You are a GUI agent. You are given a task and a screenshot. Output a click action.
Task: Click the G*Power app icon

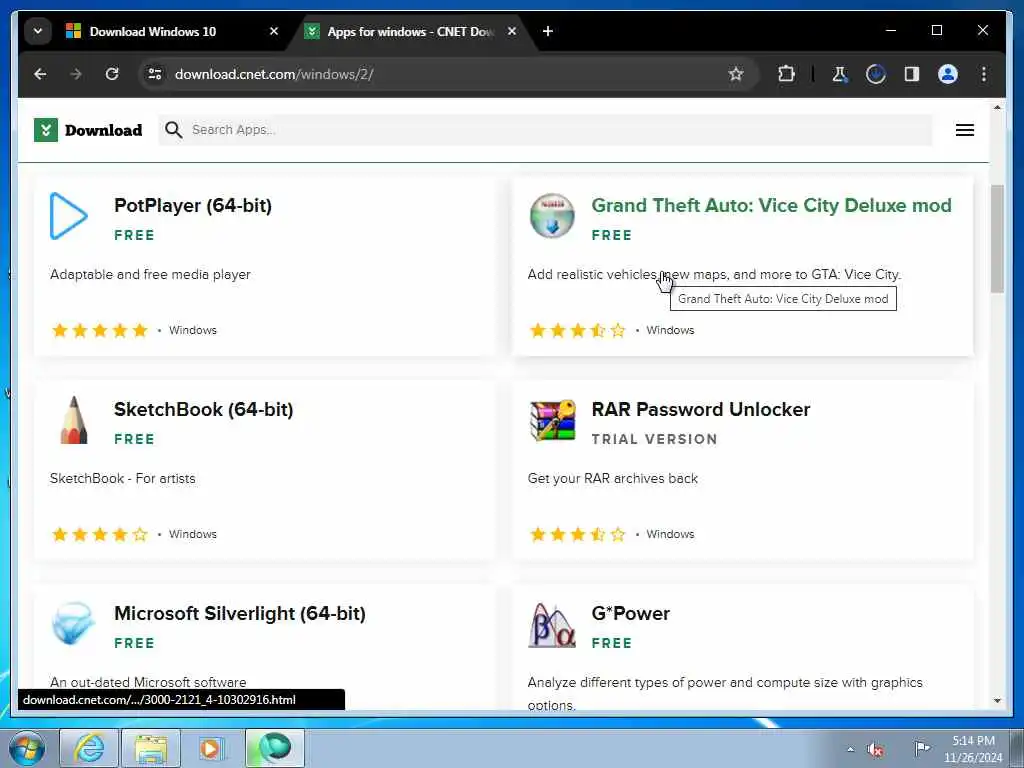[x=552, y=624]
